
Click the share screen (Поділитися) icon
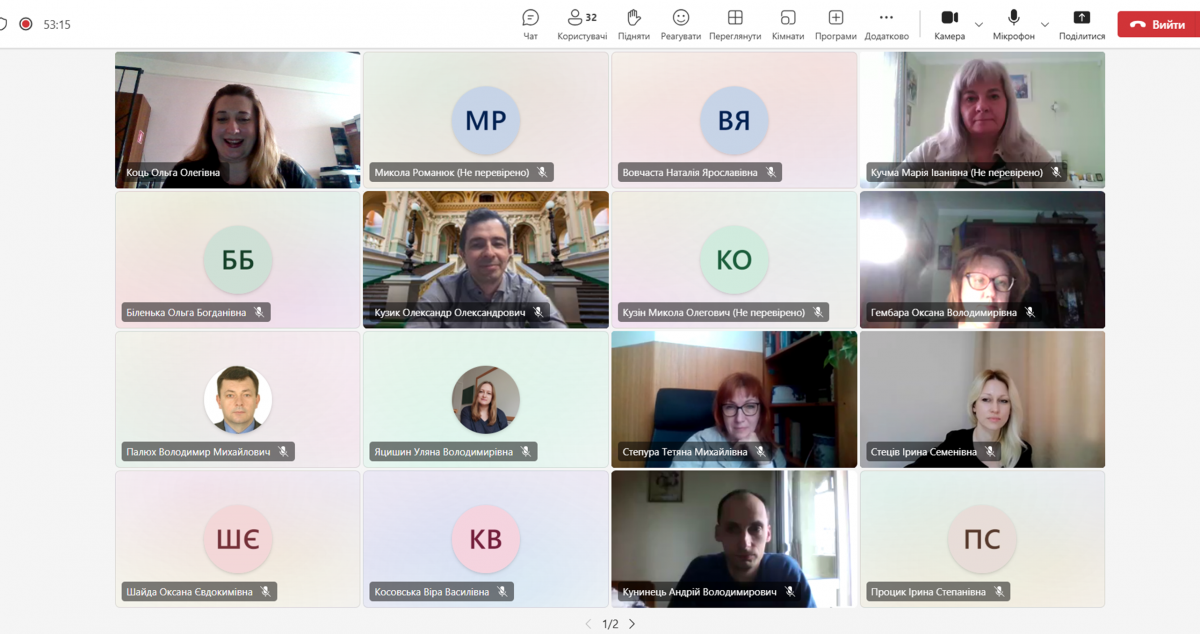click(x=1081, y=23)
